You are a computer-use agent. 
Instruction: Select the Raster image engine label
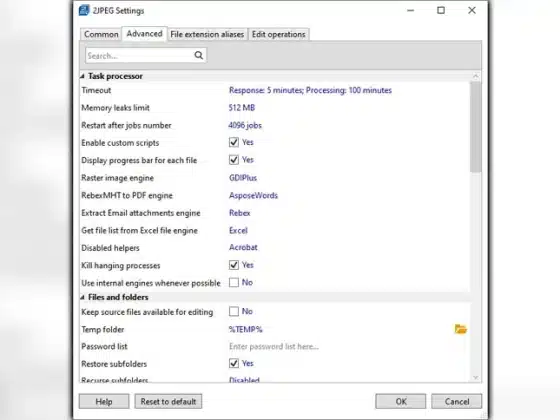click(x=118, y=178)
